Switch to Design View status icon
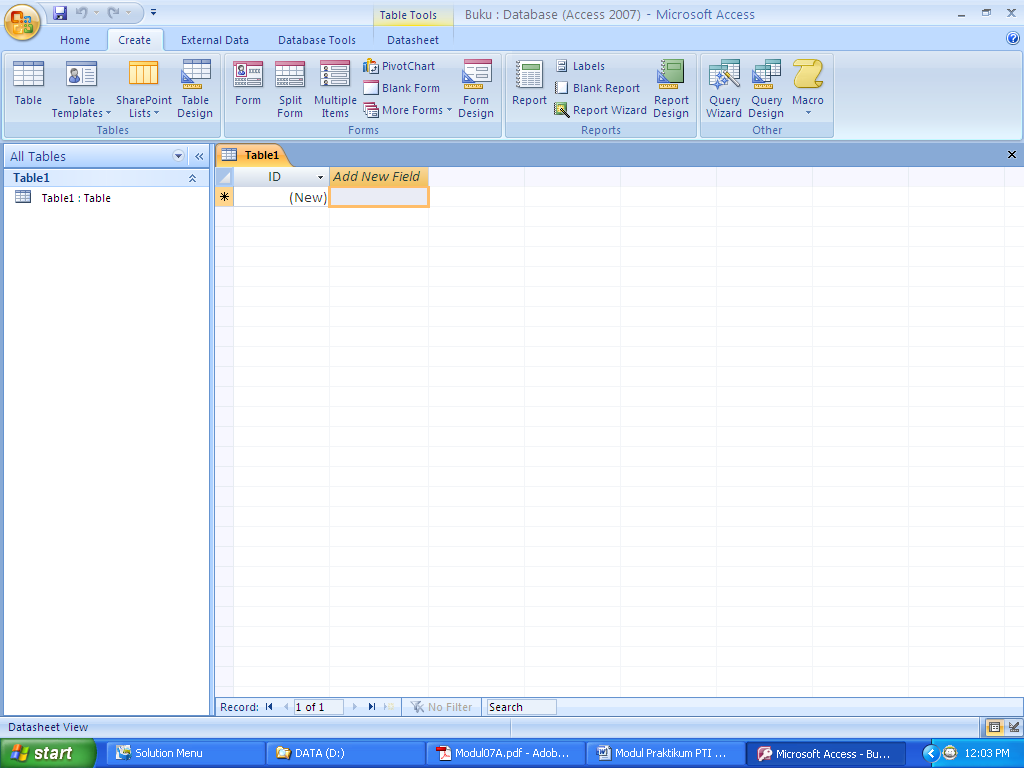This screenshot has width=1024, height=768. coord(1014,727)
